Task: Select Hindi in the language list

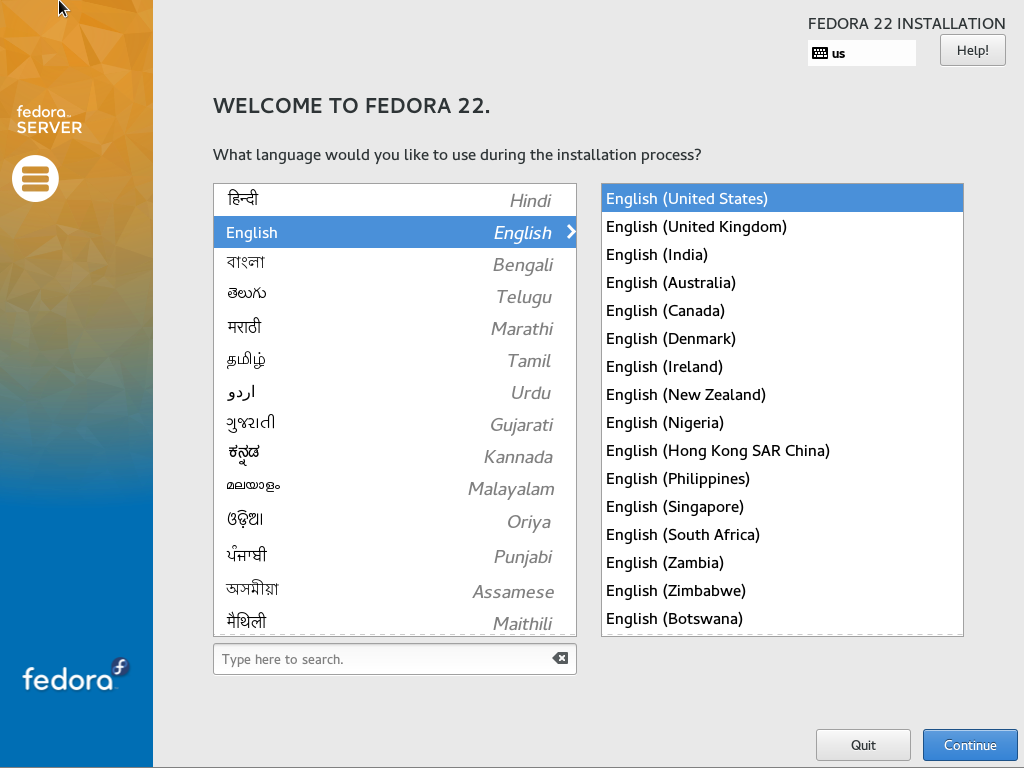Action: 394,200
